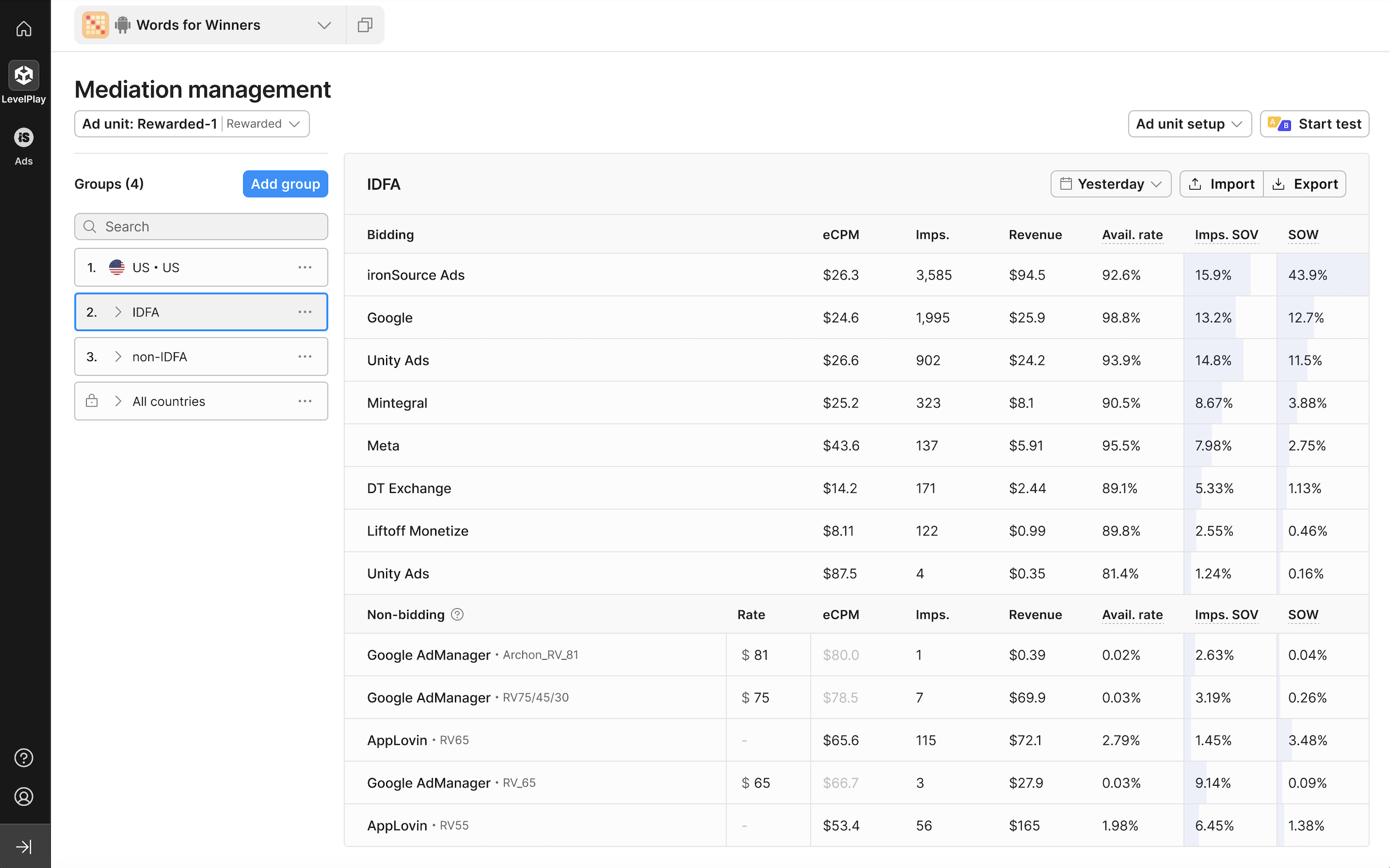Expand the non-IDFA group chevron

click(117, 356)
